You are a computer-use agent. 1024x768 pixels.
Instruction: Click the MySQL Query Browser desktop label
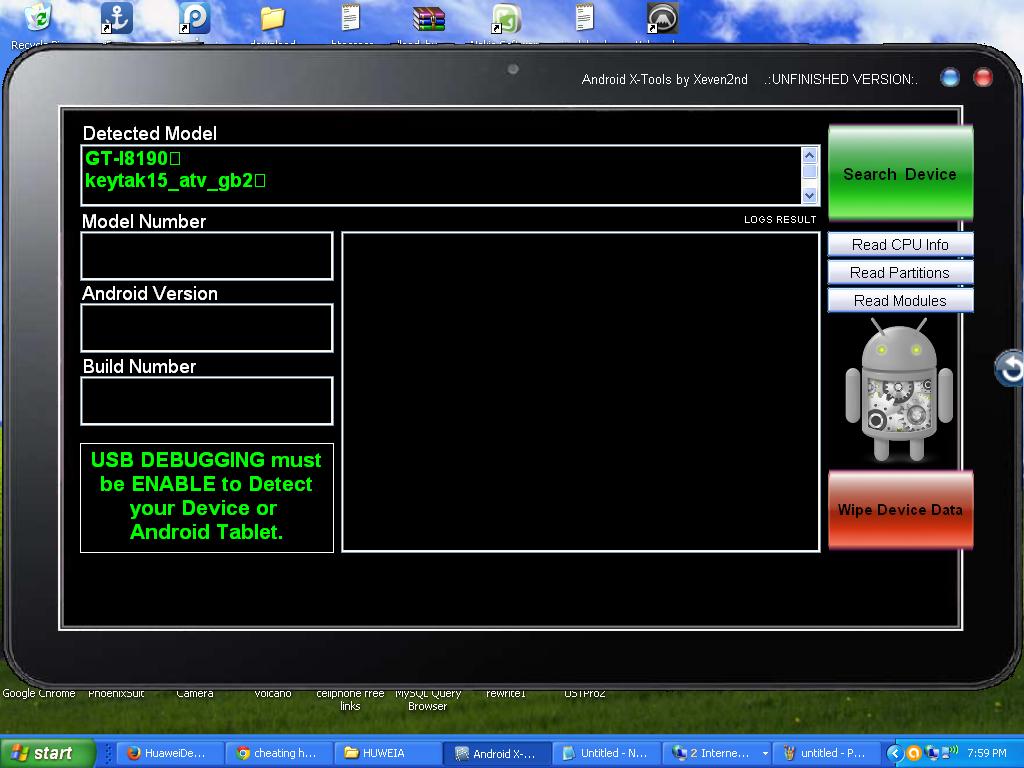[x=428, y=699]
